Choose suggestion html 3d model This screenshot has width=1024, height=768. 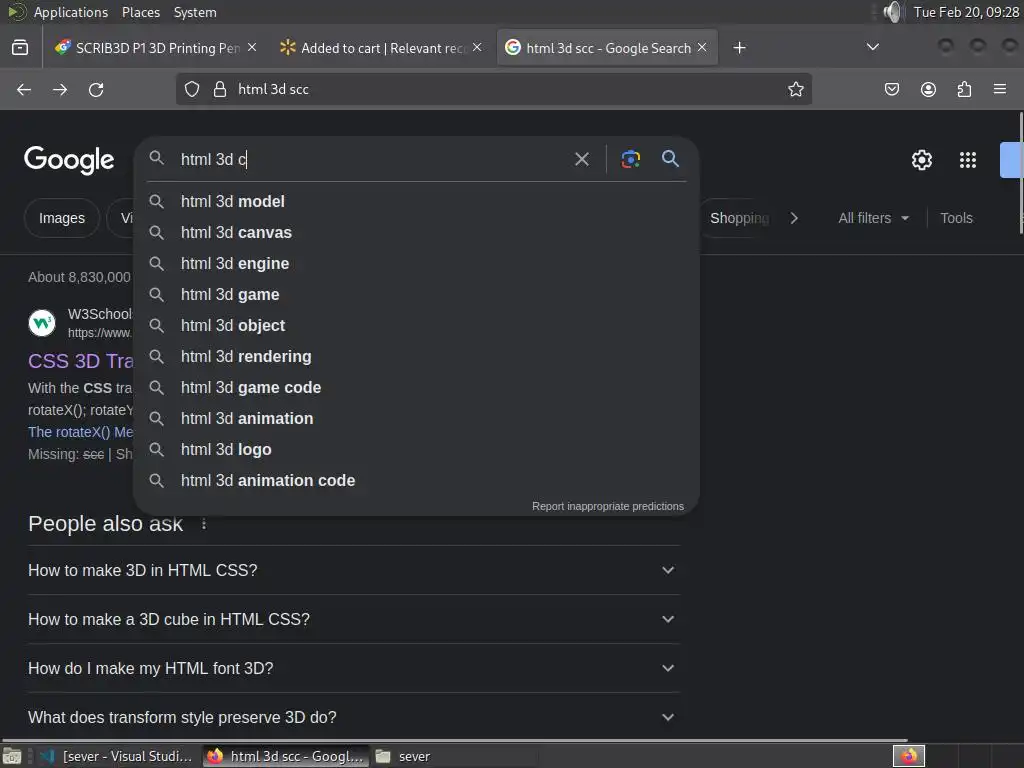click(416, 201)
